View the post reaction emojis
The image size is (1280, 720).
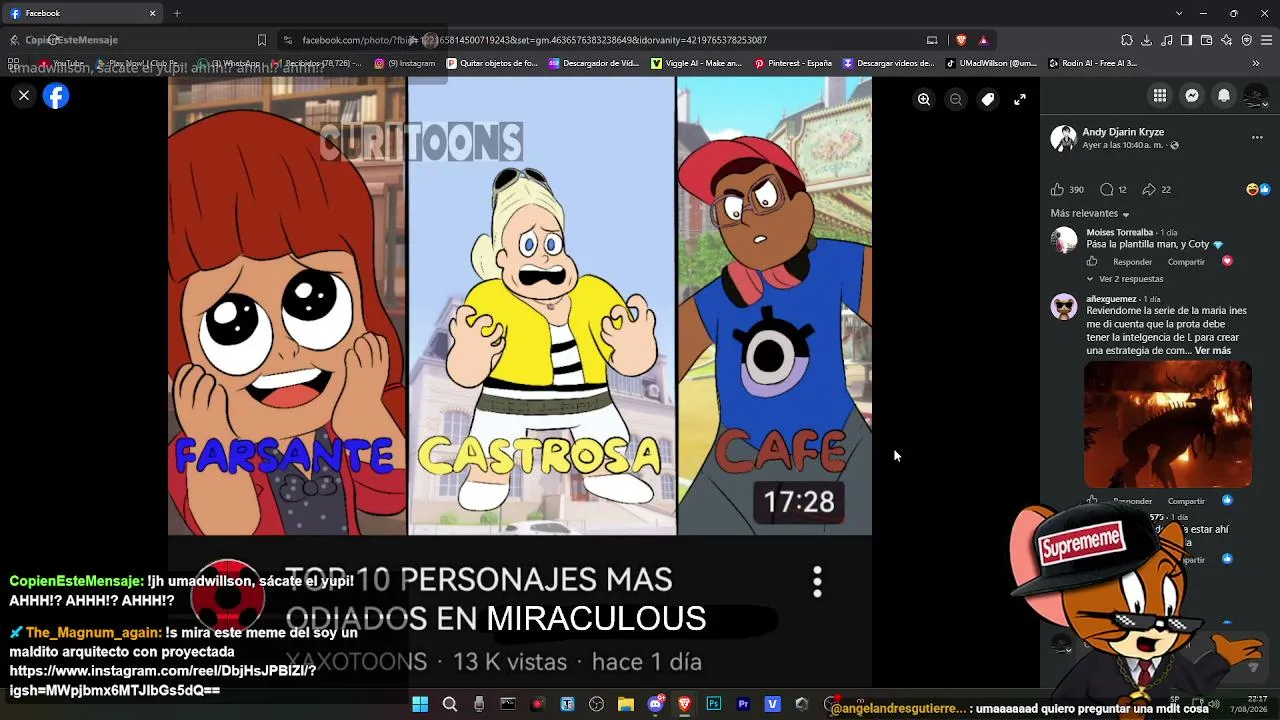point(1258,189)
